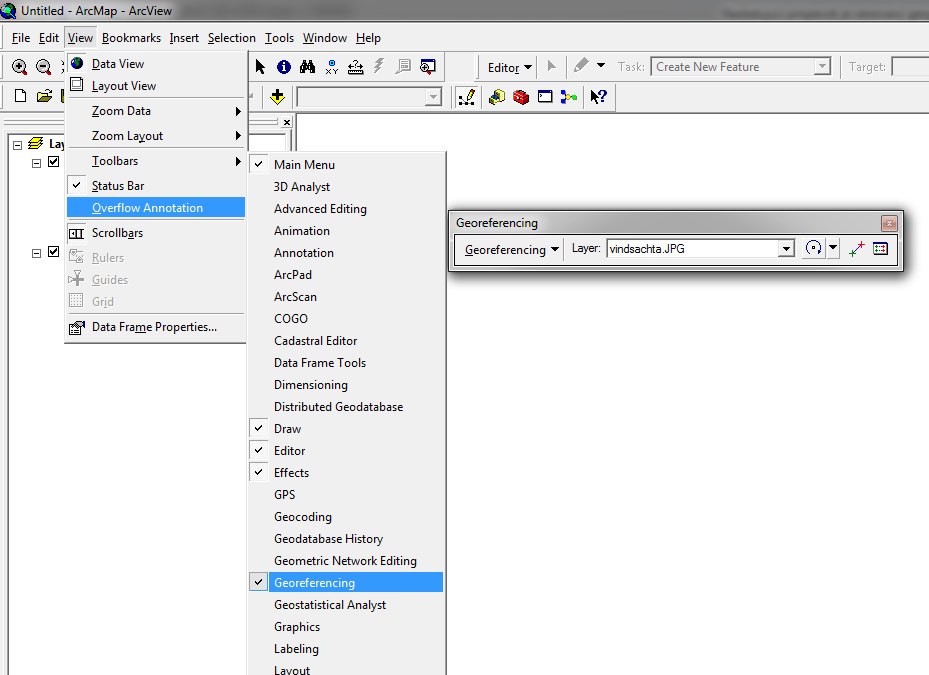This screenshot has height=675, width=929.
Task: Create a new map document
Action: click(x=20, y=96)
